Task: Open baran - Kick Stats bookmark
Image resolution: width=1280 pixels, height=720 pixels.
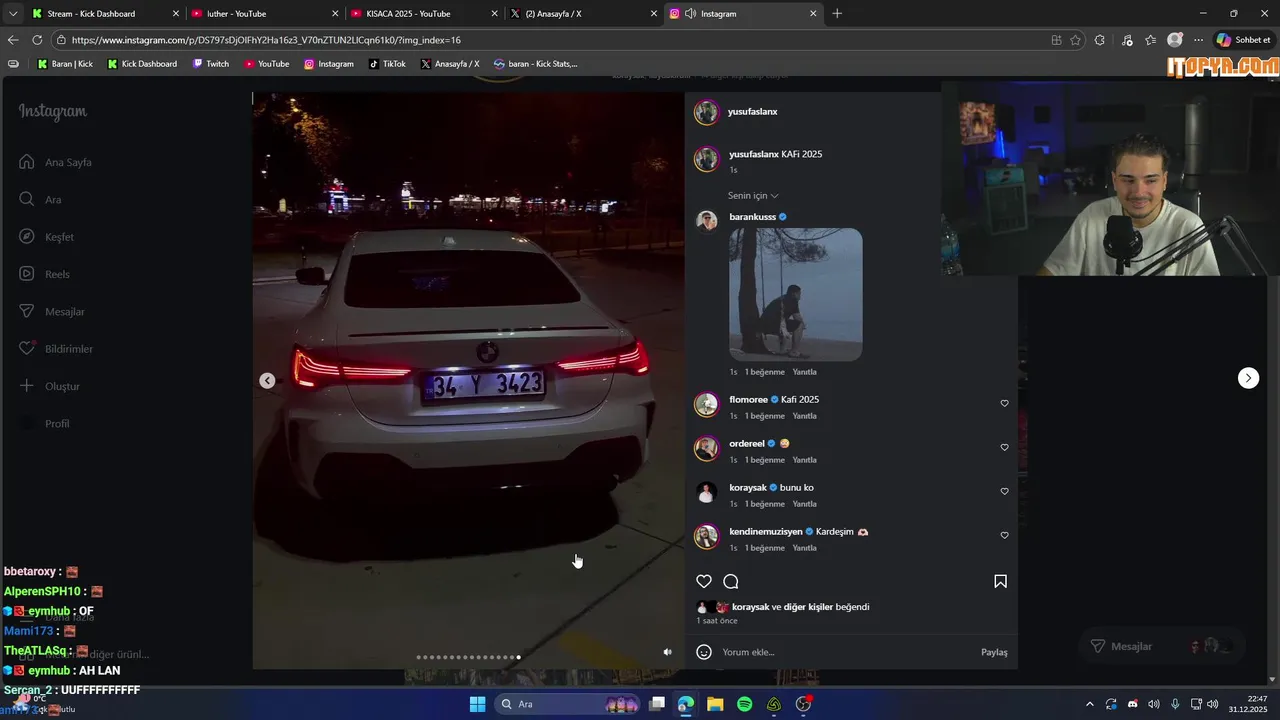Action: 535,63
